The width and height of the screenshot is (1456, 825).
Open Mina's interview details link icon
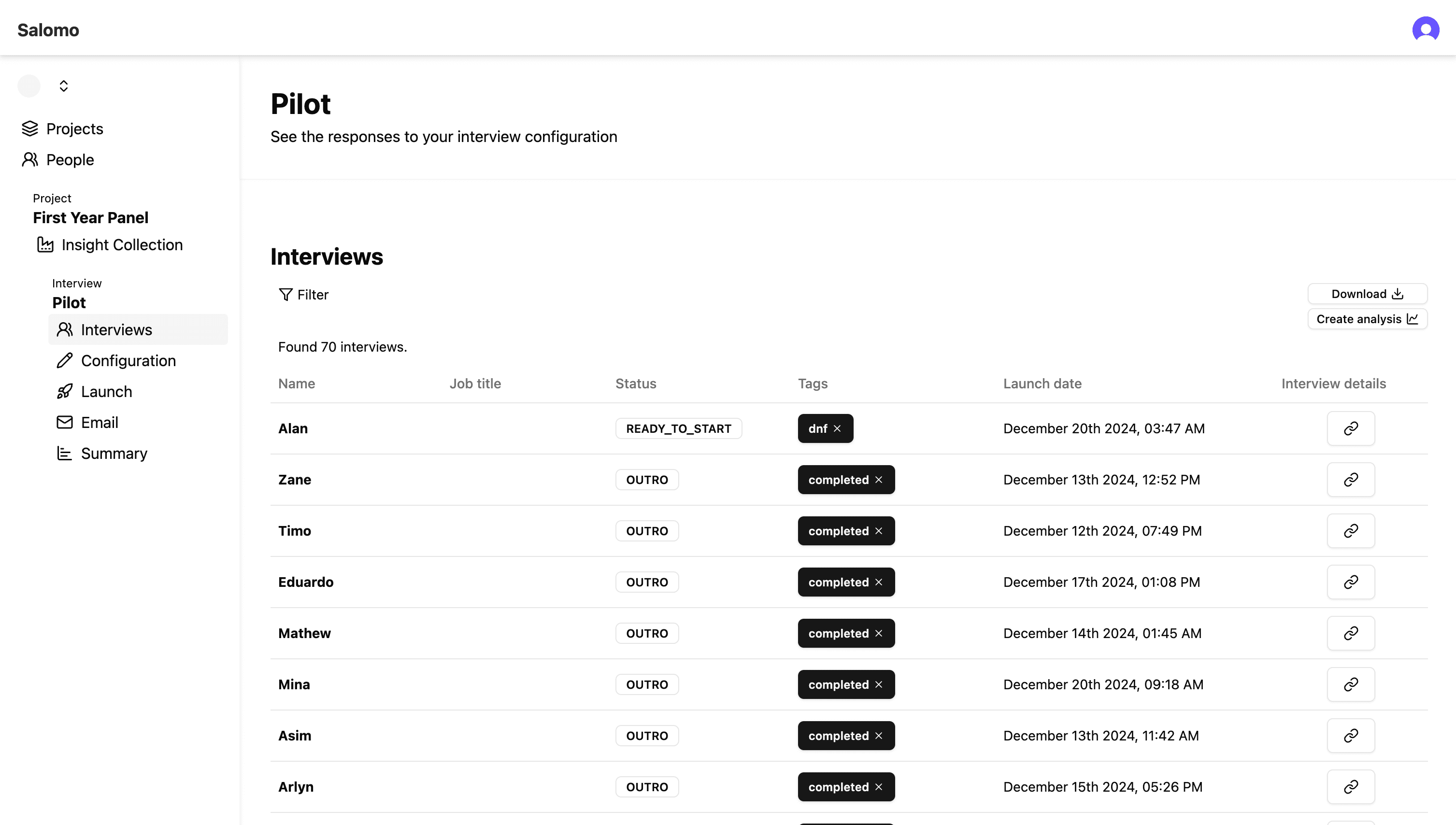[1351, 684]
